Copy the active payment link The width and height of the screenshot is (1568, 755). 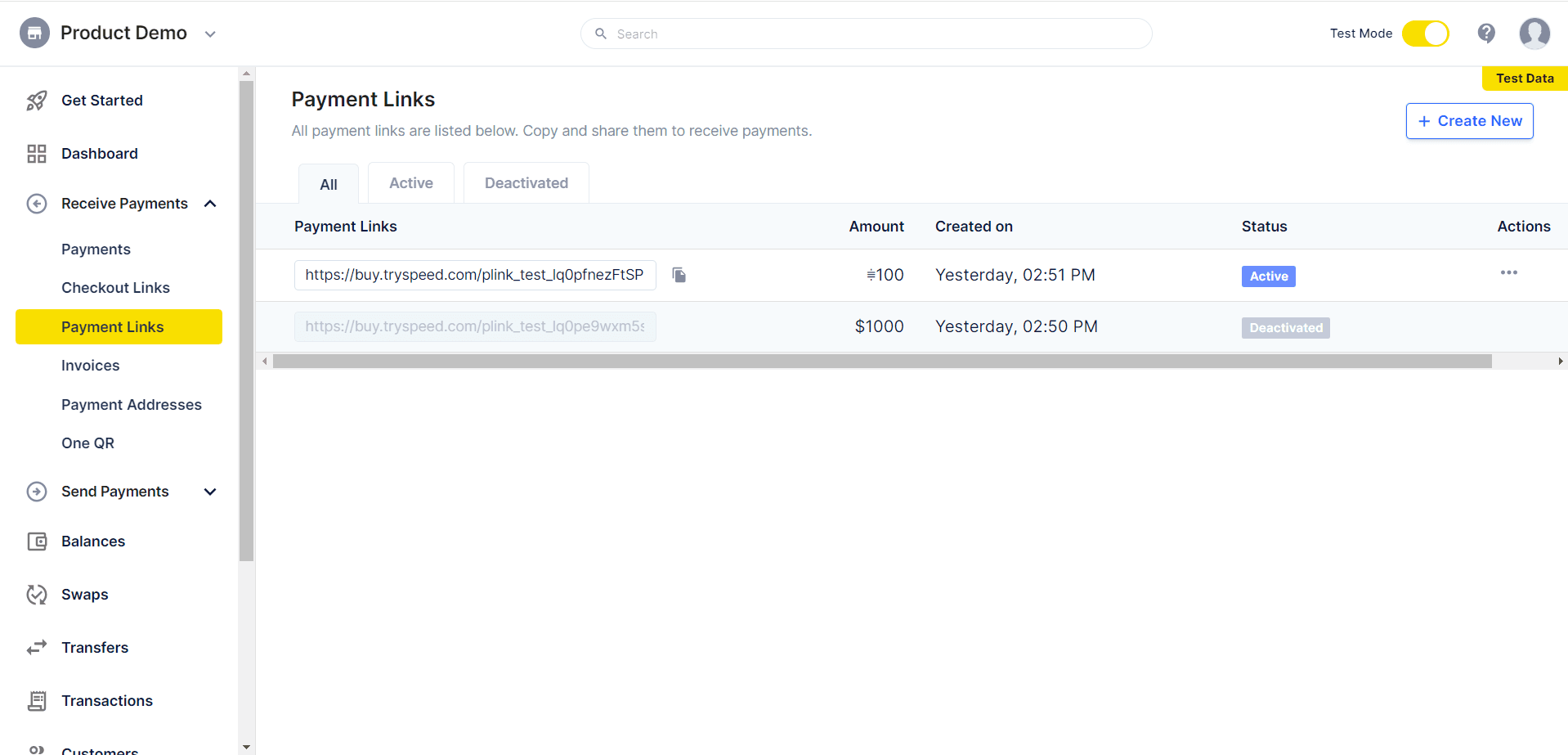tap(679, 275)
